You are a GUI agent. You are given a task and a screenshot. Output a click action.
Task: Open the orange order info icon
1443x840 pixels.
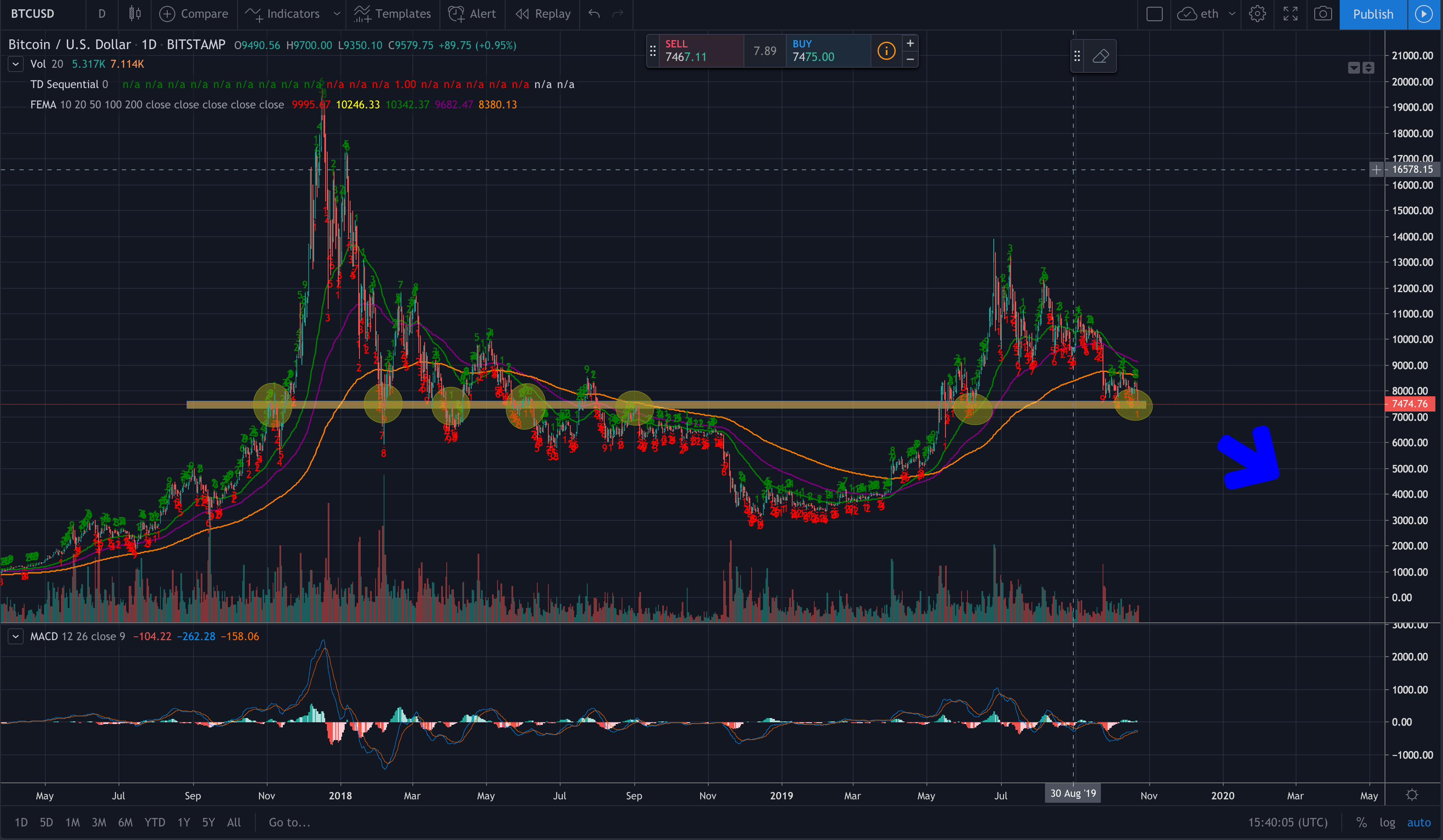click(x=886, y=51)
